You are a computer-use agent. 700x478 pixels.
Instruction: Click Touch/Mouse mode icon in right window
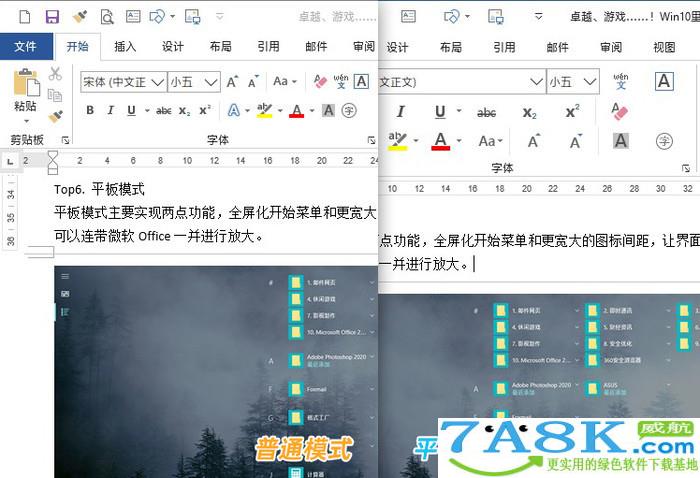[x=496, y=17]
